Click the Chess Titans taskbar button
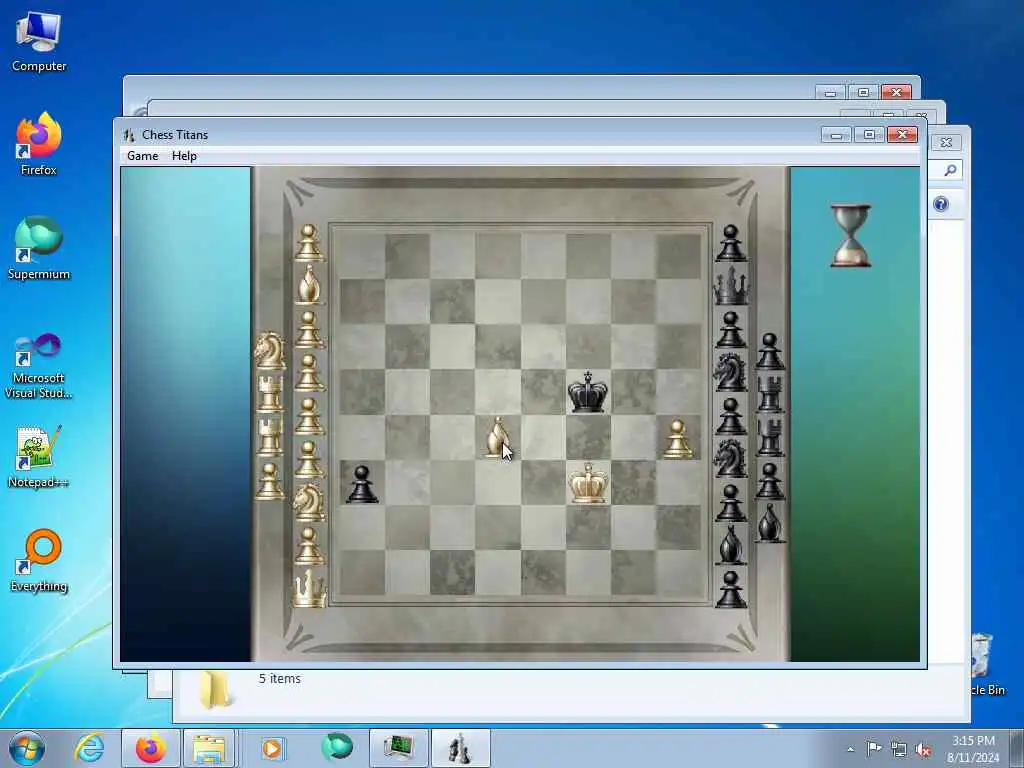This screenshot has height=768, width=1024. [460, 748]
